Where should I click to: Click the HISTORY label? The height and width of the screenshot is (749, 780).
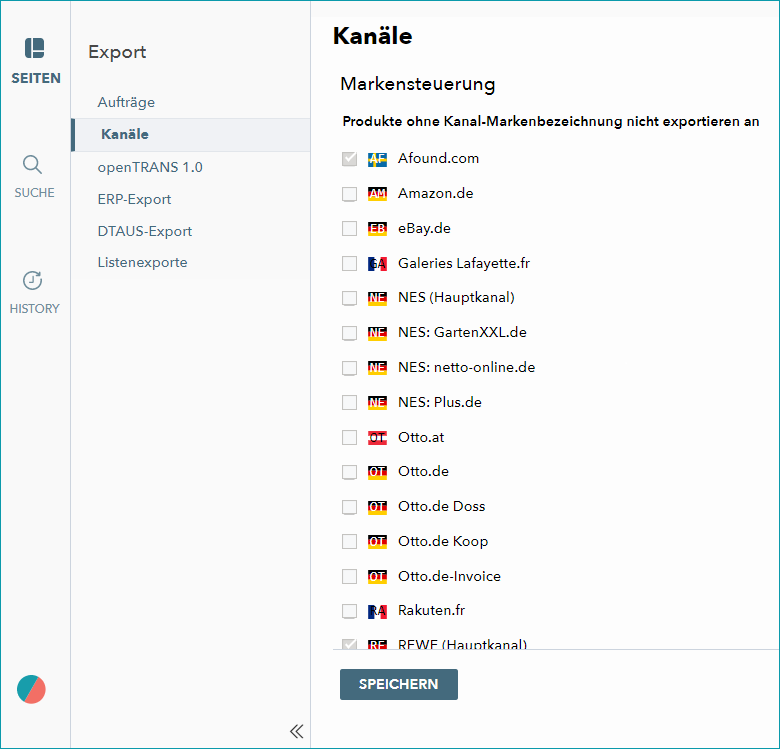pos(34,308)
